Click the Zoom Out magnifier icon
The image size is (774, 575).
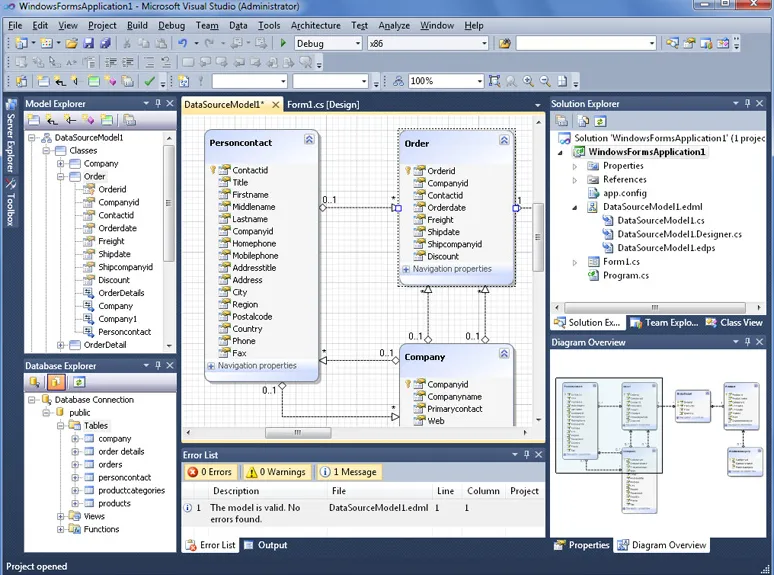point(545,81)
